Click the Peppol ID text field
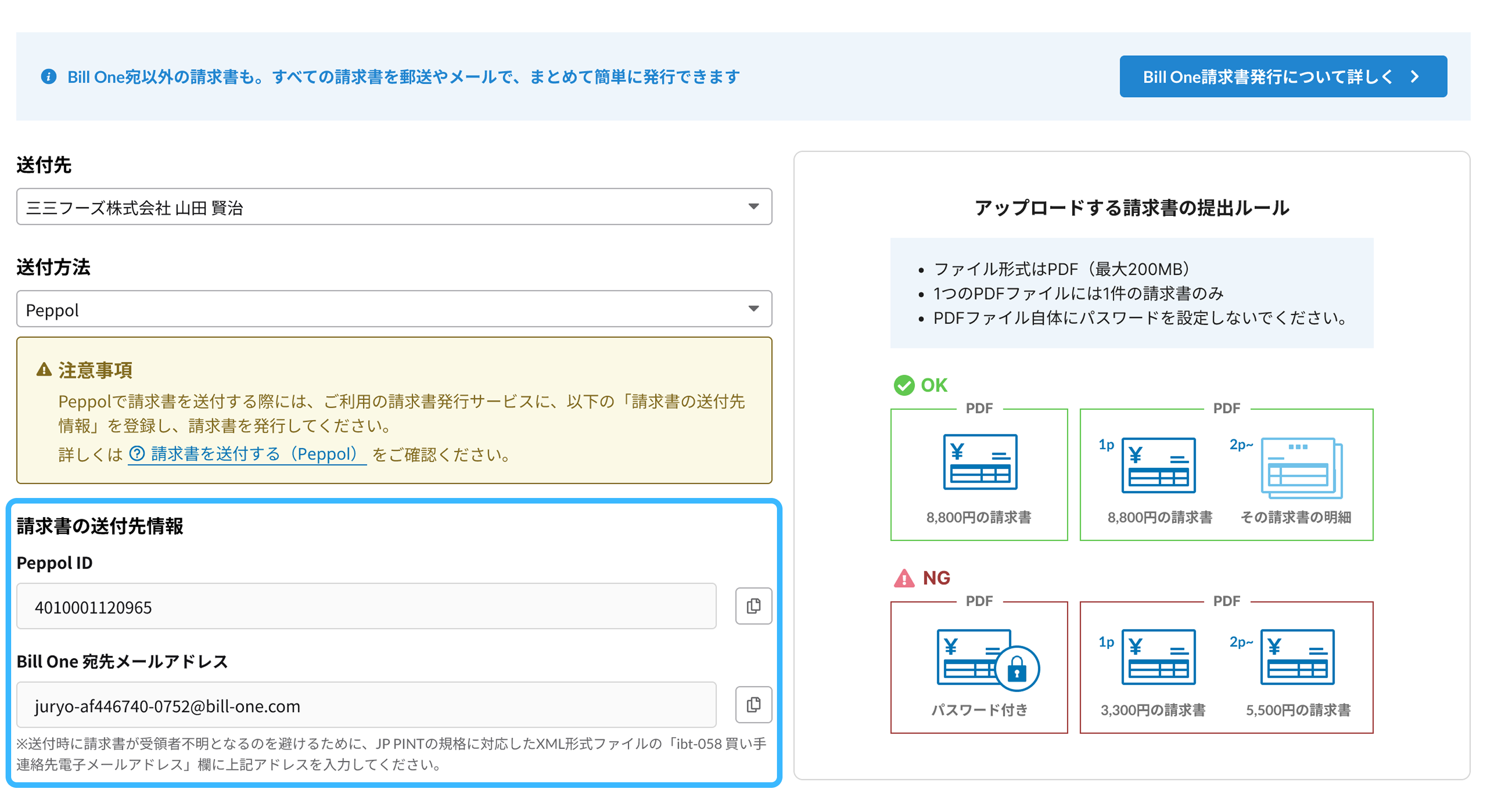1487x812 pixels. pos(366,606)
